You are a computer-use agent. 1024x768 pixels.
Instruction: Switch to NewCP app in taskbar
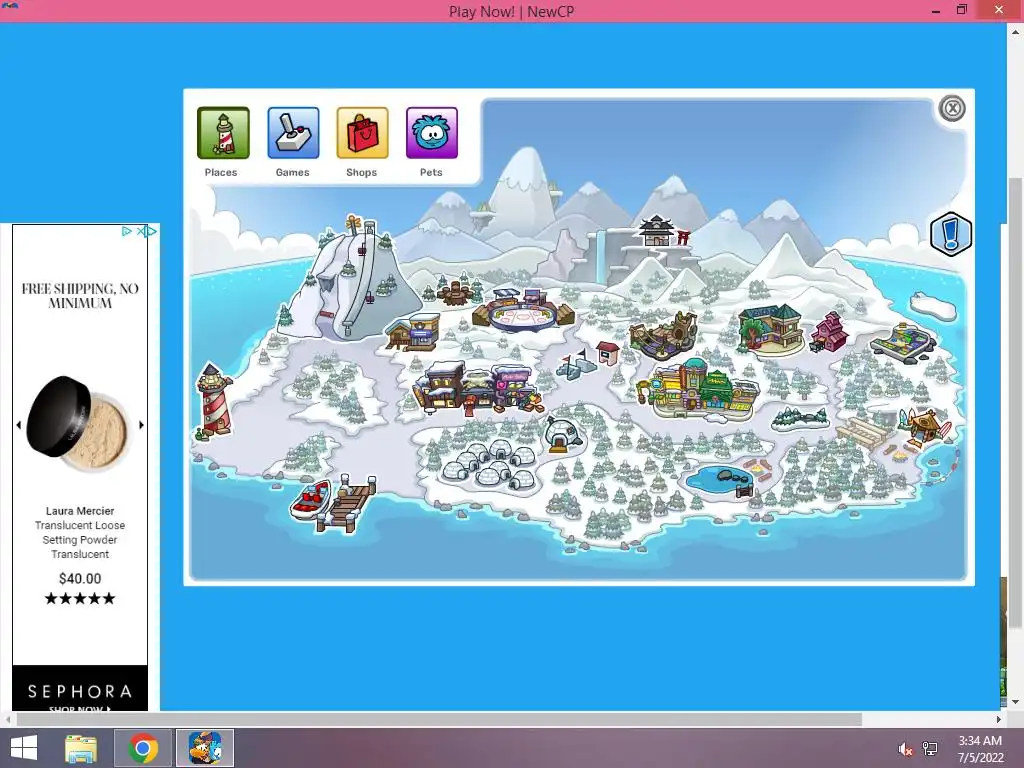205,748
